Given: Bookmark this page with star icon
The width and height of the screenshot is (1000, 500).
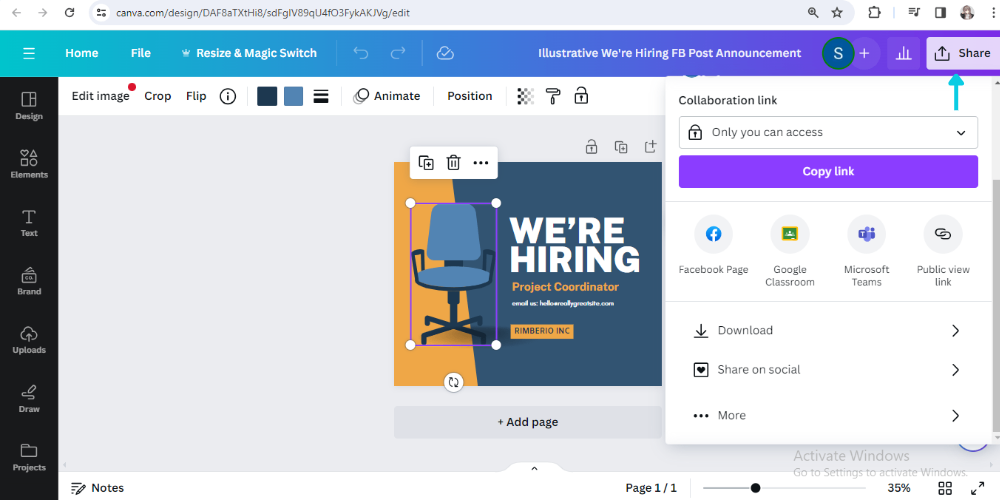Looking at the screenshot, I should click(837, 12).
